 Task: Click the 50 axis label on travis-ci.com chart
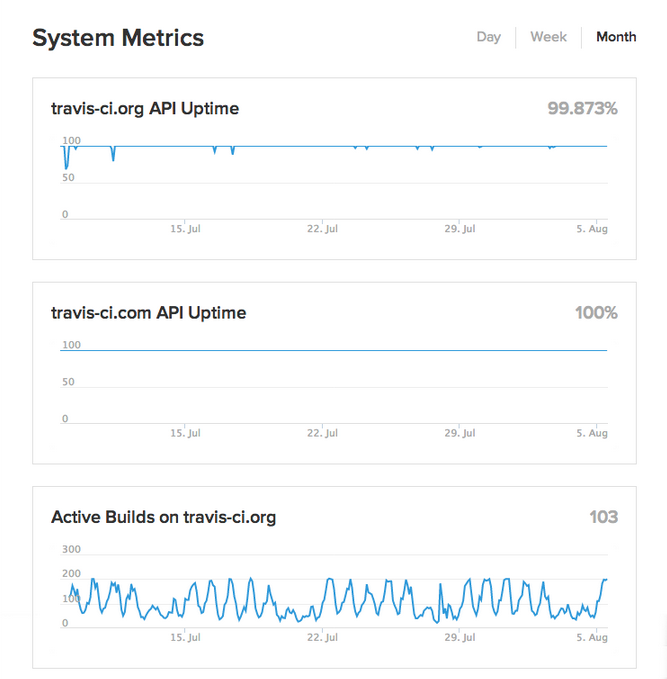(x=67, y=382)
